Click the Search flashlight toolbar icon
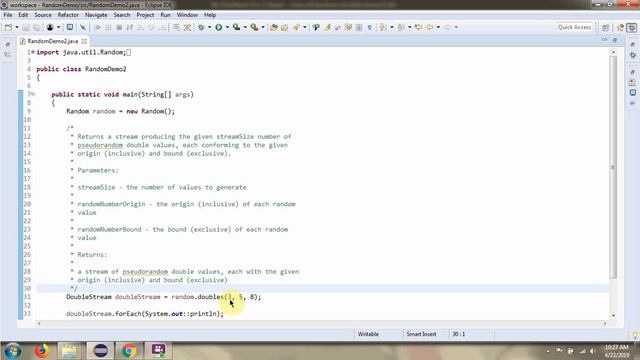The width and height of the screenshot is (640, 360). (x=296, y=27)
